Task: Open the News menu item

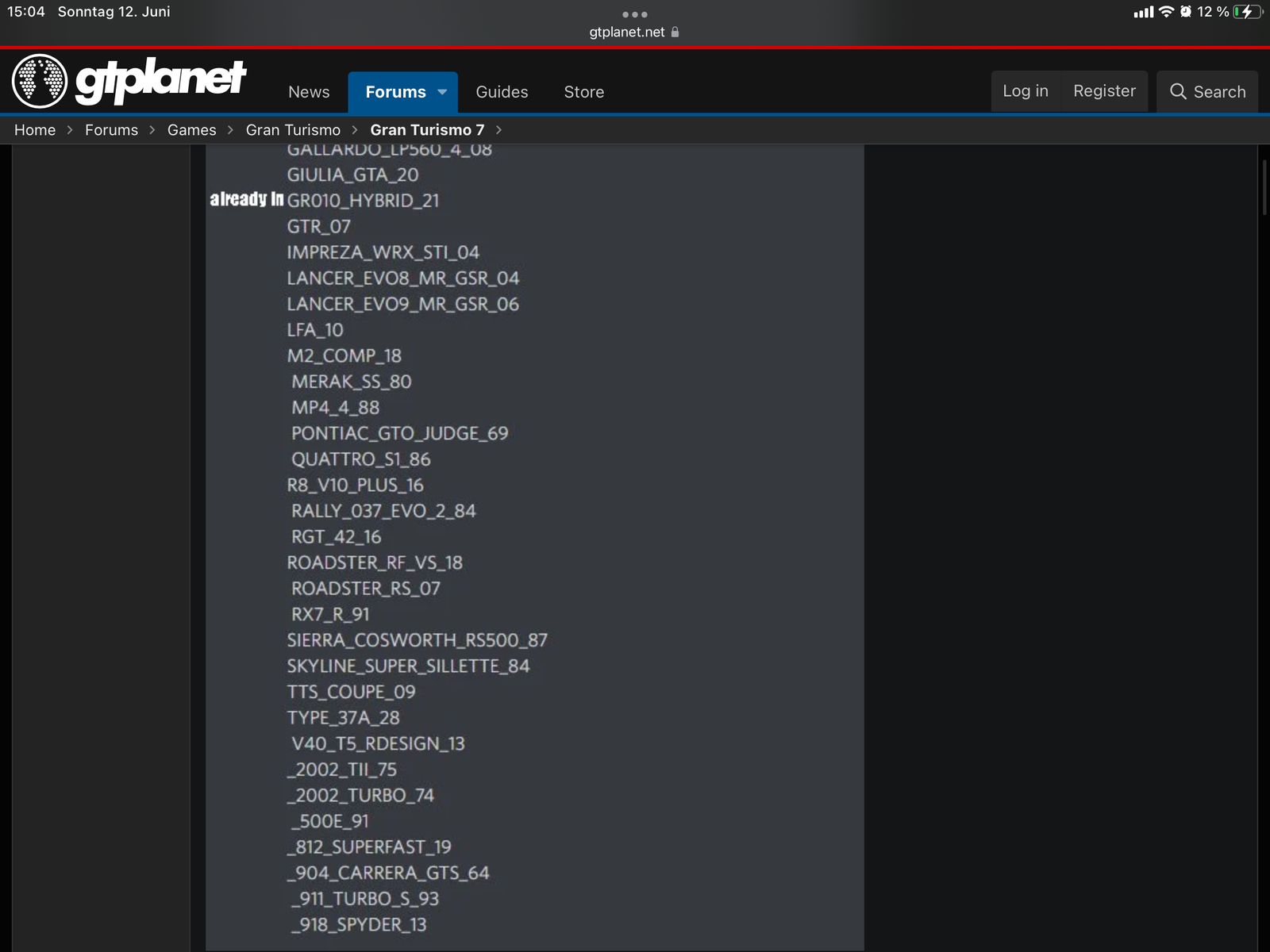Action: point(309,92)
